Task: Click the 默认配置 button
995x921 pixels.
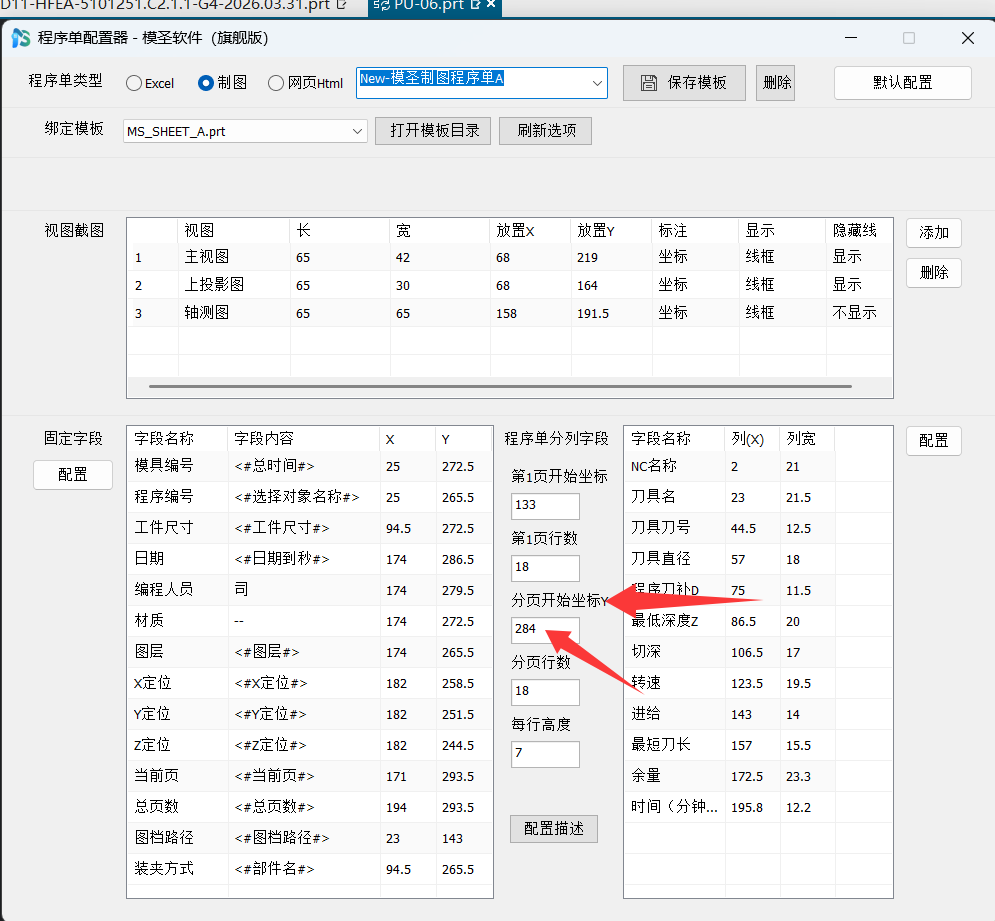Action: (x=902, y=83)
